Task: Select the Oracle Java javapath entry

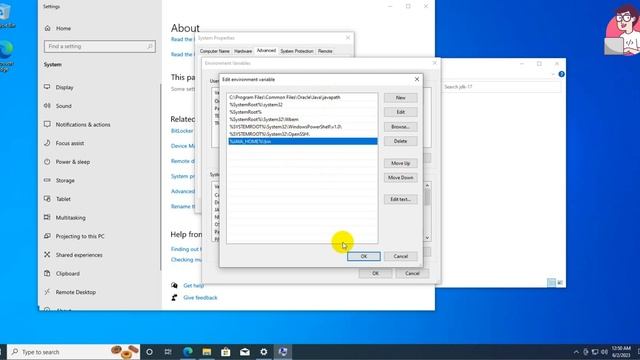Action: coord(302,97)
